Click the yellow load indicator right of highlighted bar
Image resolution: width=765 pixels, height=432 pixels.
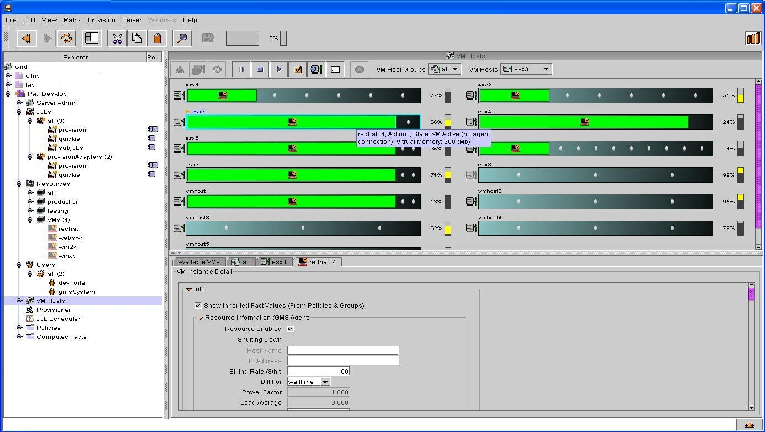pos(448,122)
